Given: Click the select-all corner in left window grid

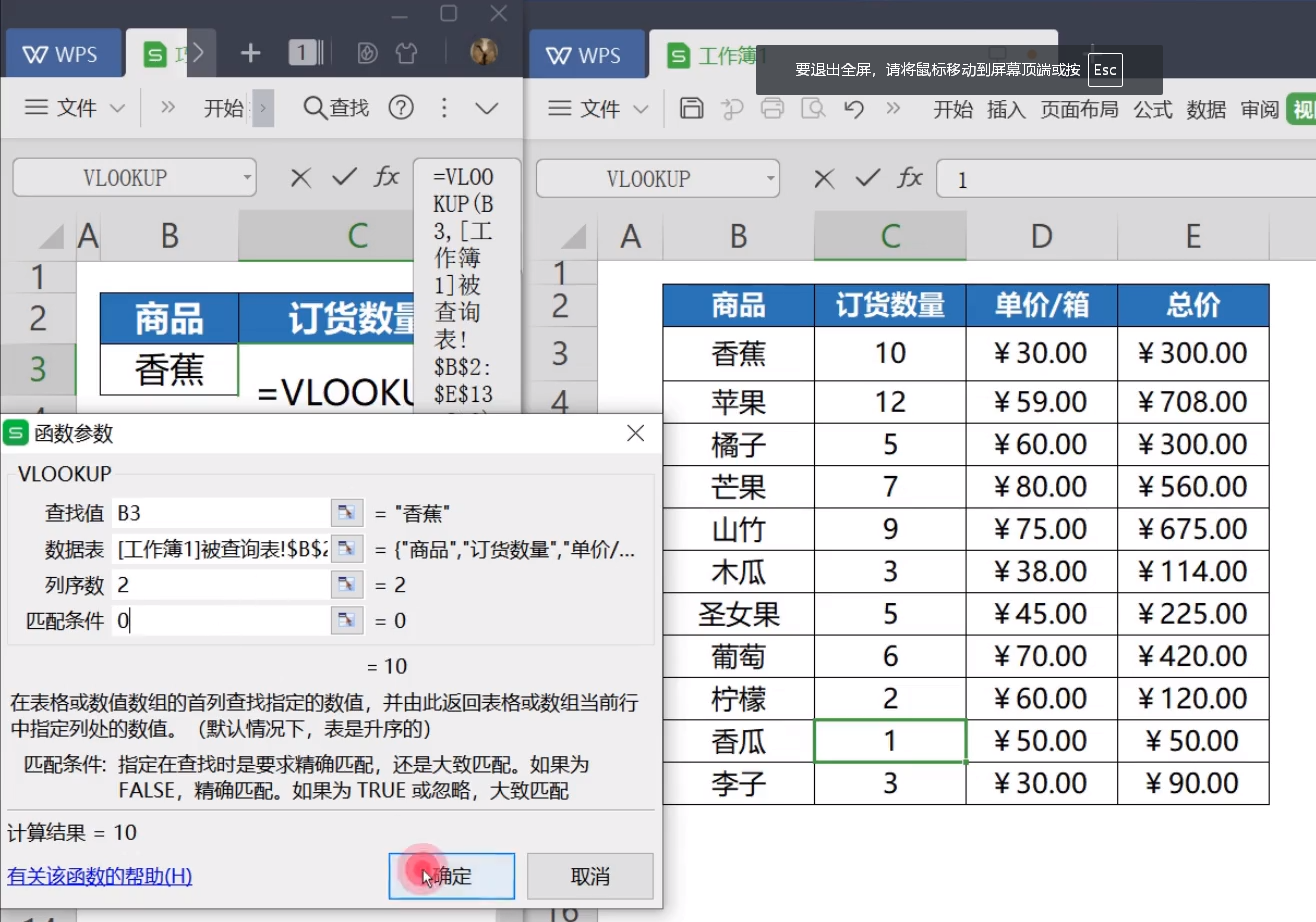Looking at the screenshot, I should [x=49, y=237].
